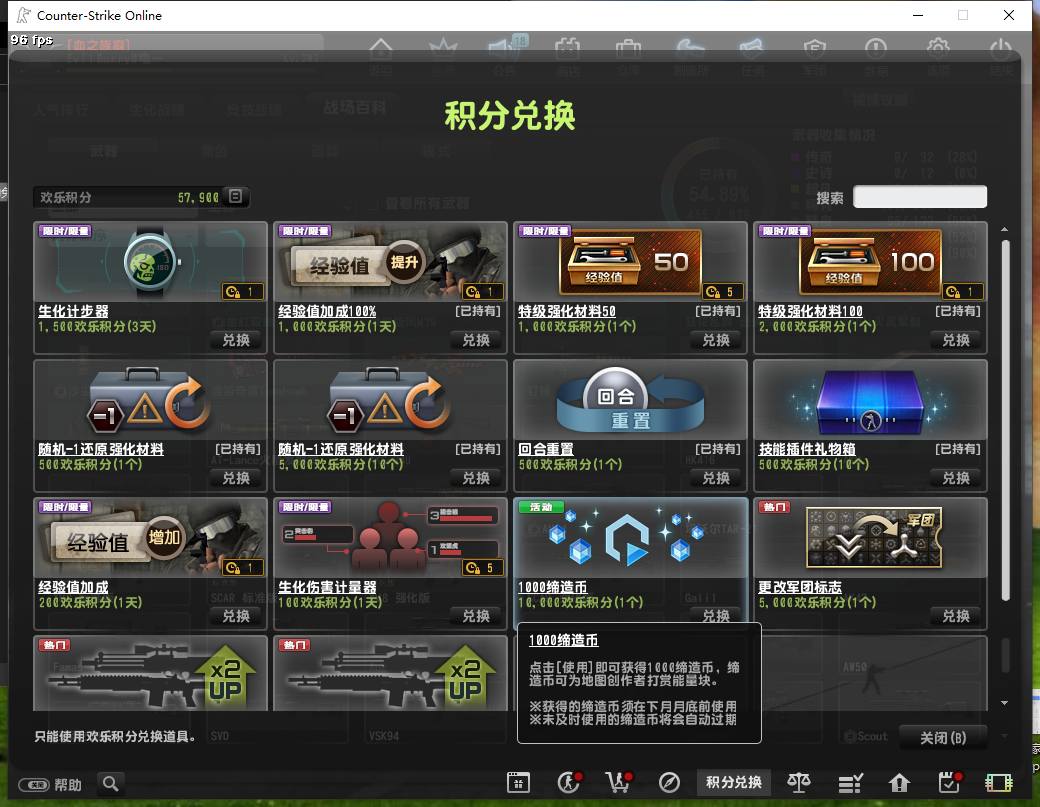Select the 积分兑换 tab in bottom bar

pos(734,782)
